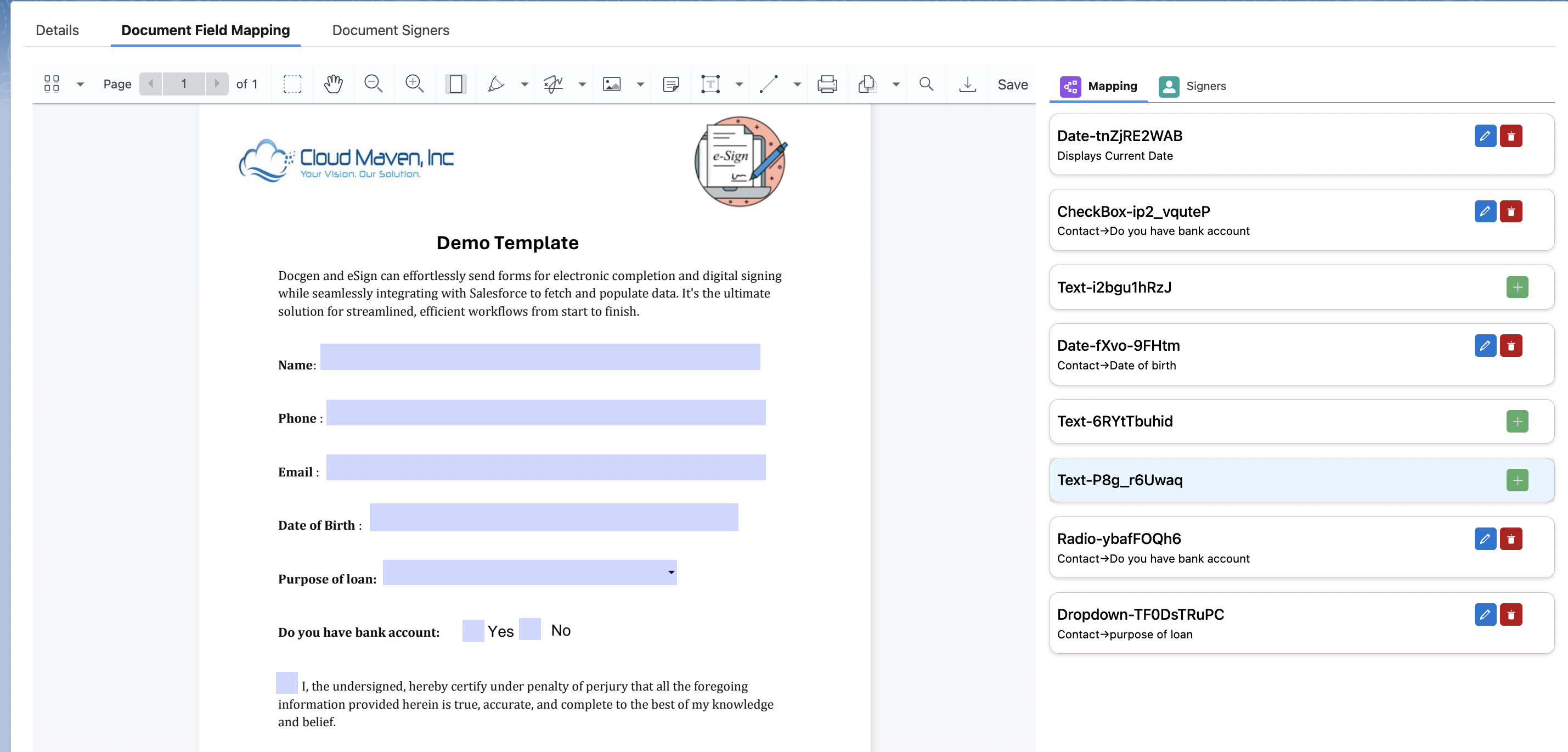The height and width of the screenshot is (752, 1568).
Task: Add mapping for Text-i2bgu1hRzJ
Action: coord(1517,288)
